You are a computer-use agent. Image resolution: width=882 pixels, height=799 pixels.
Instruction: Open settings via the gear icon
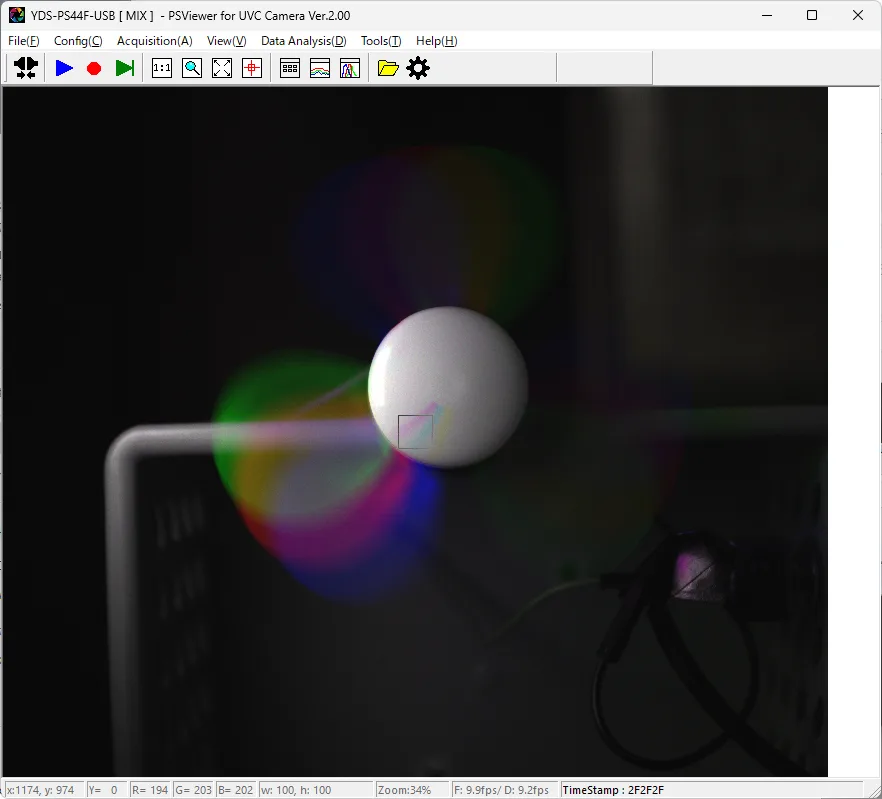[418, 68]
